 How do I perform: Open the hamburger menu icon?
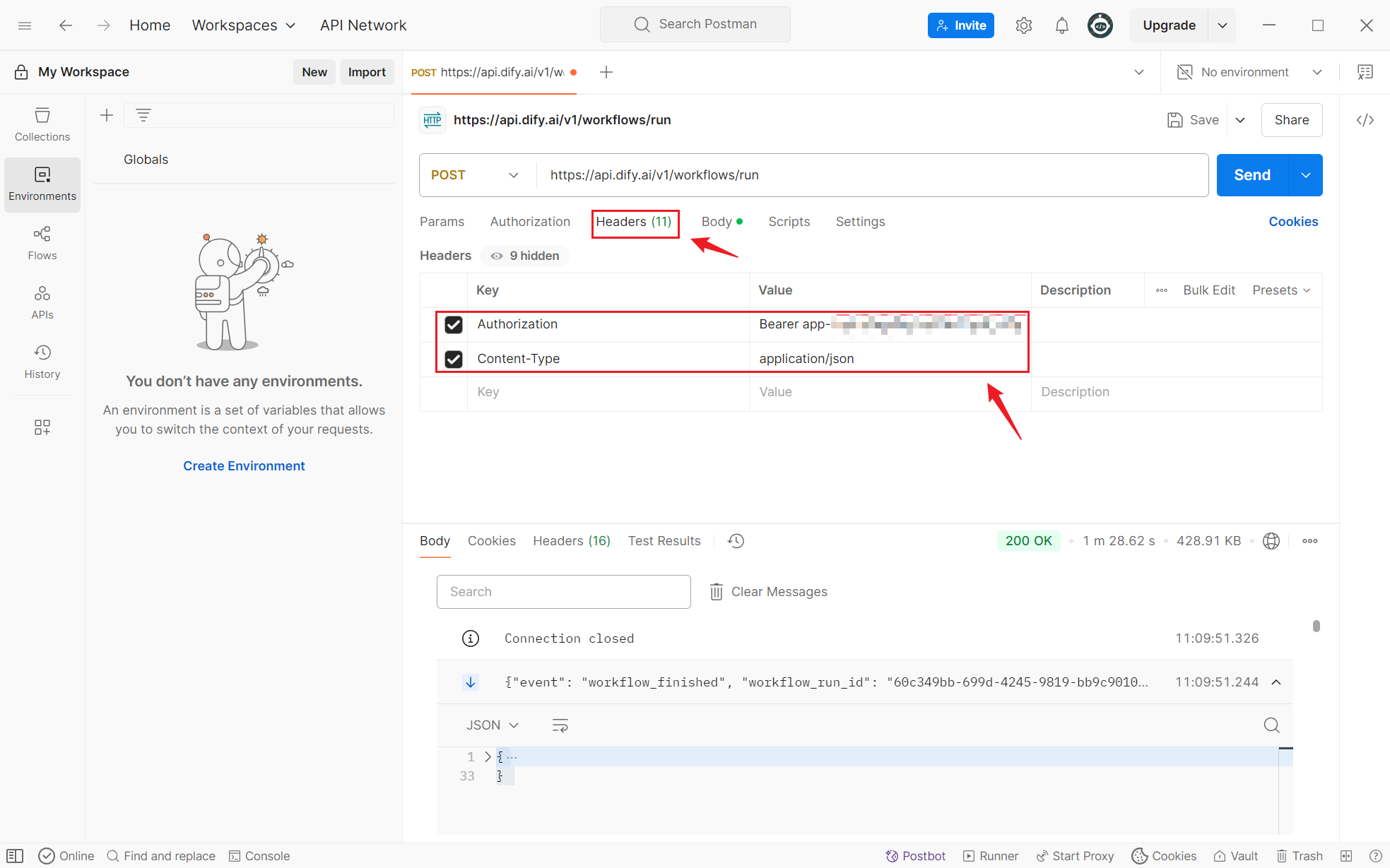click(x=25, y=25)
